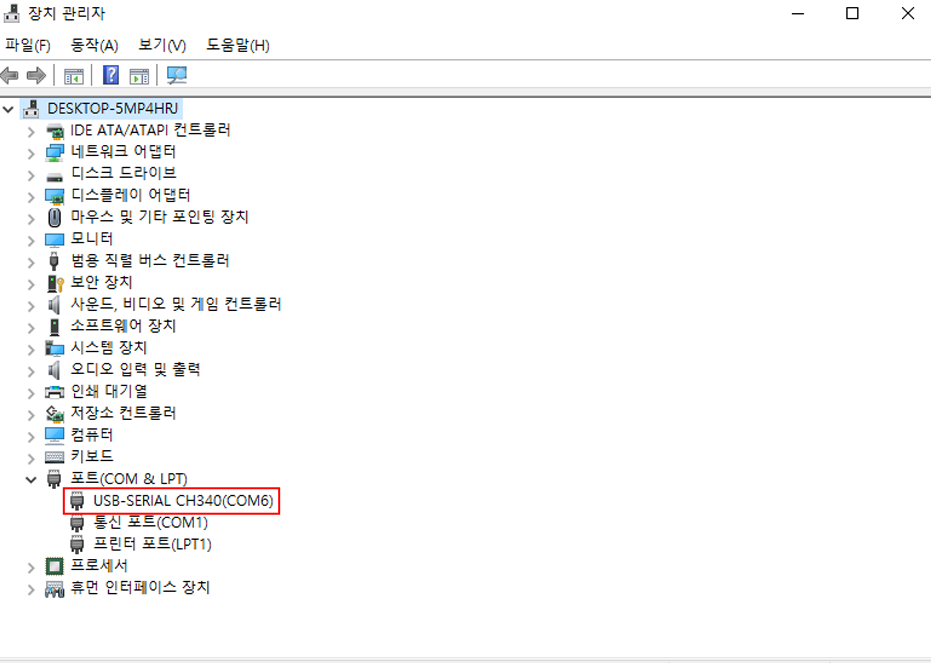The image size is (931, 663).
Task: Click the back arrow toolbar icon
Action: tap(10, 75)
